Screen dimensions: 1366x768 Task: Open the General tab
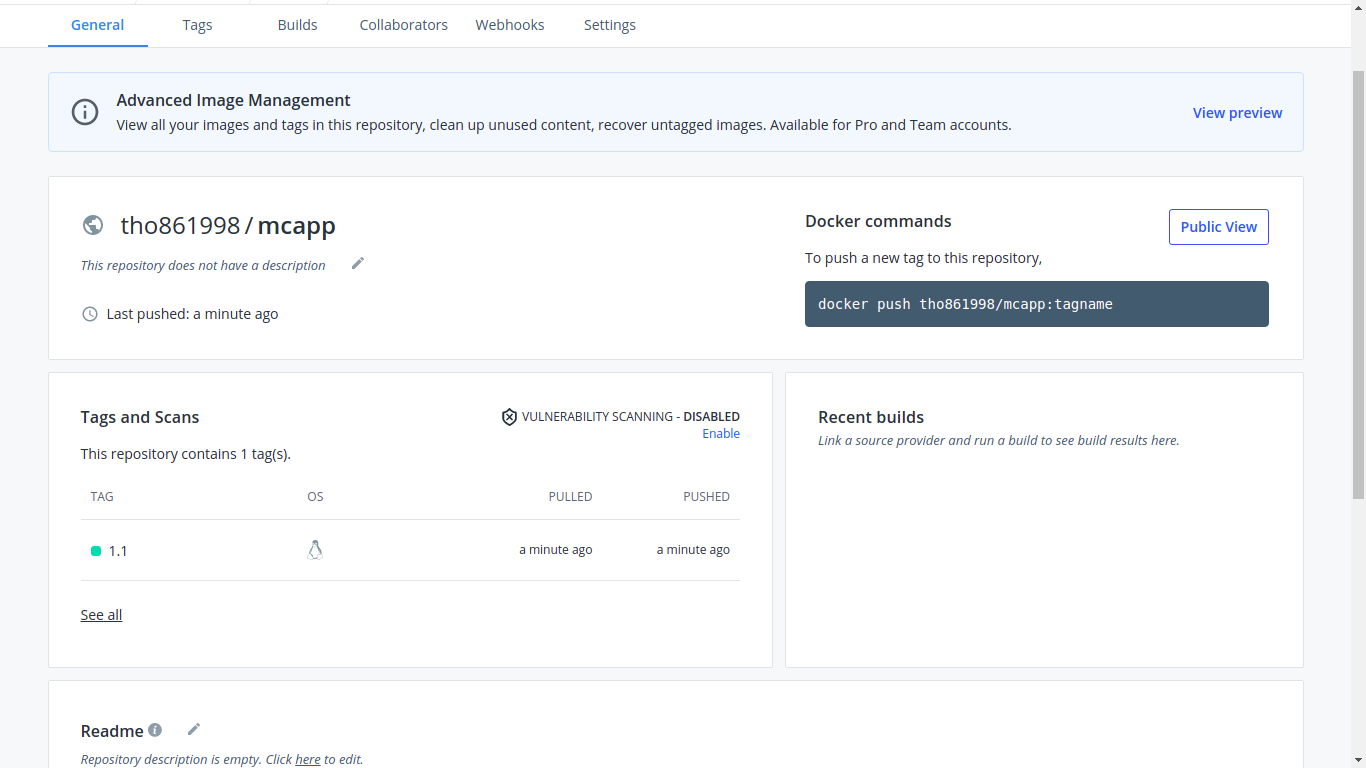[97, 25]
